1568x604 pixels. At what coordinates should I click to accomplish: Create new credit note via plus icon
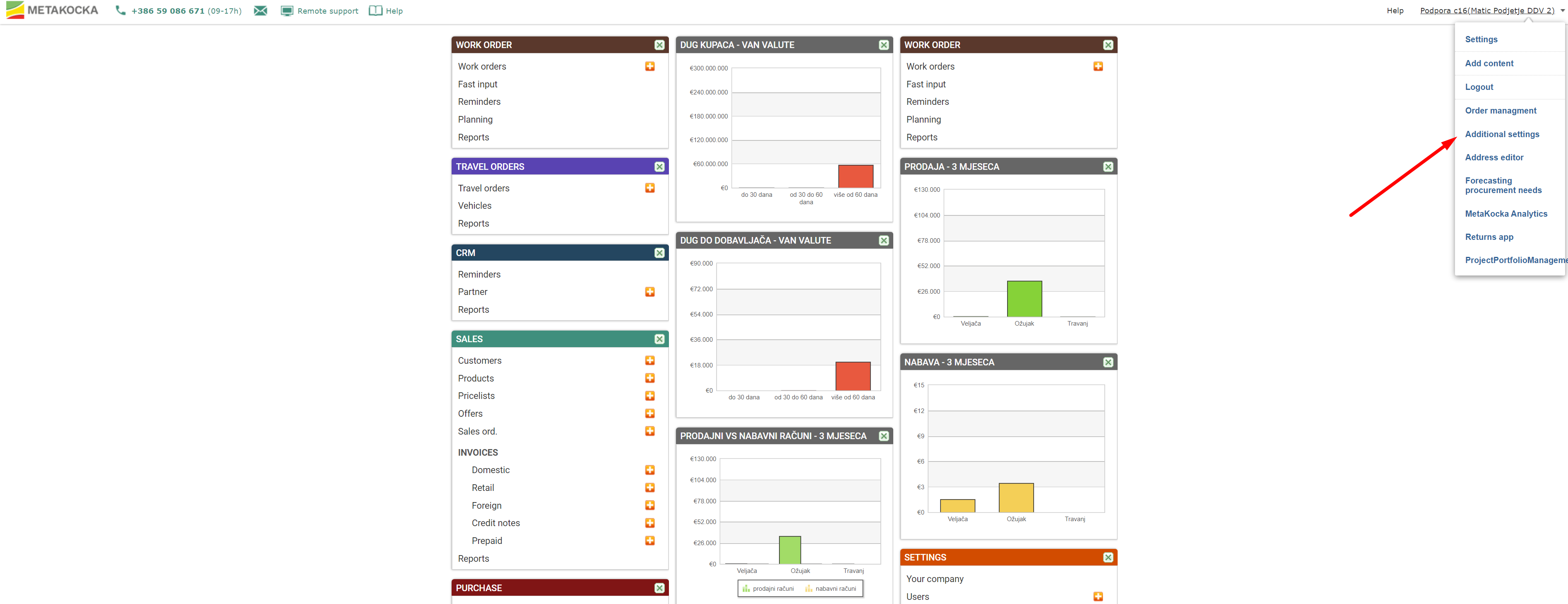[649, 523]
